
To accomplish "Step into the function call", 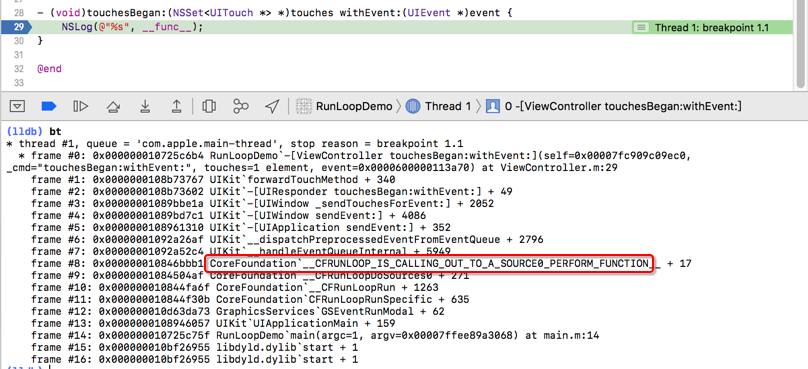I will pyautogui.click(x=145, y=107).
